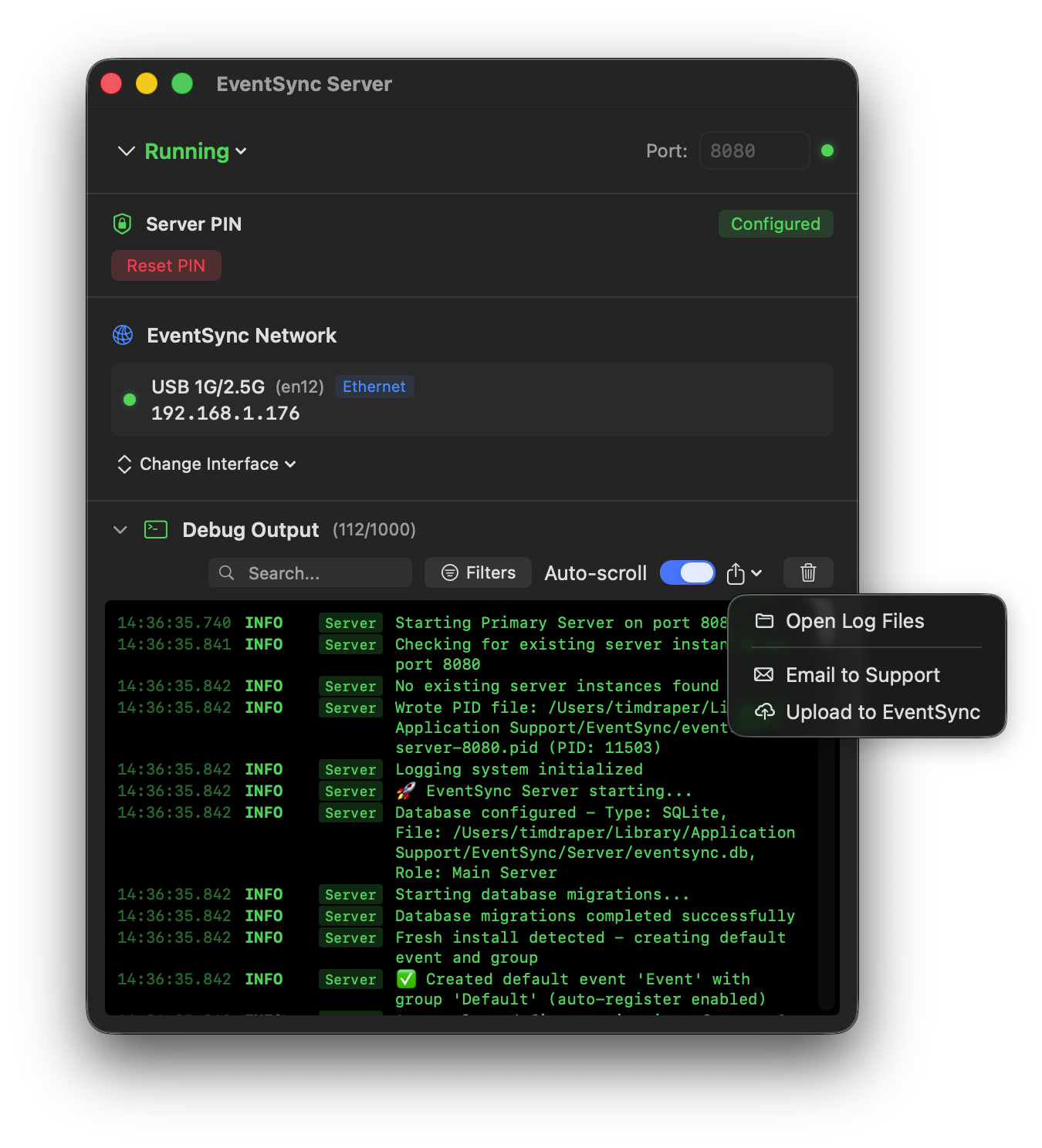
Task: Click the Reset PIN button
Action: point(166,265)
